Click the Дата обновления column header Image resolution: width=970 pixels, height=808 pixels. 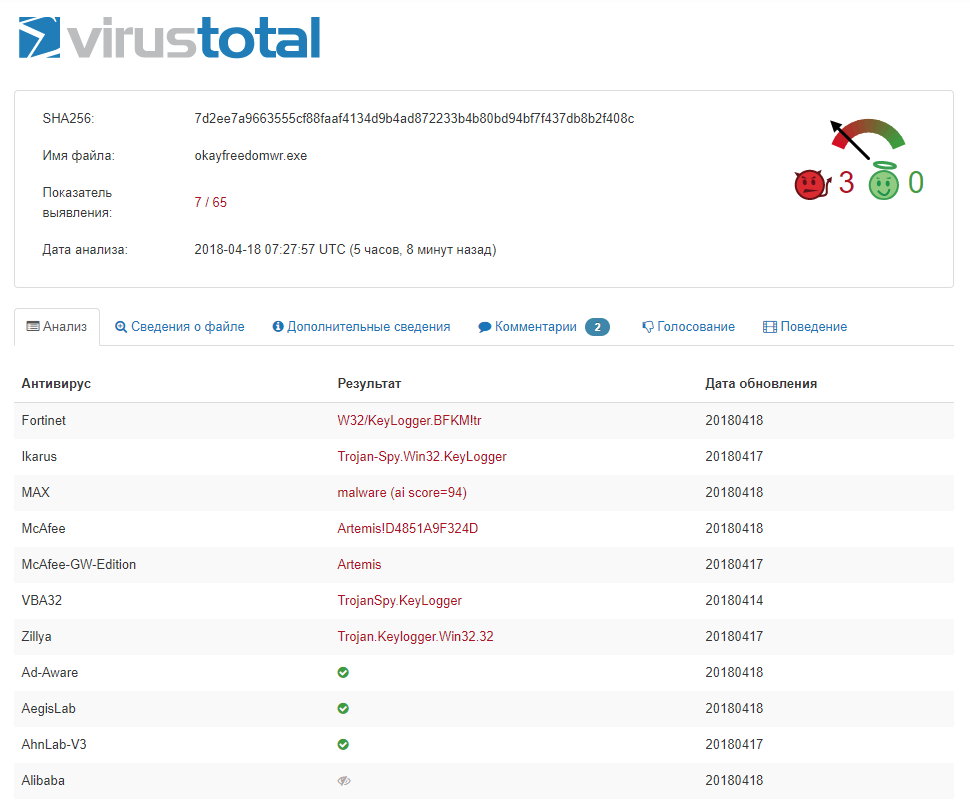click(x=761, y=384)
